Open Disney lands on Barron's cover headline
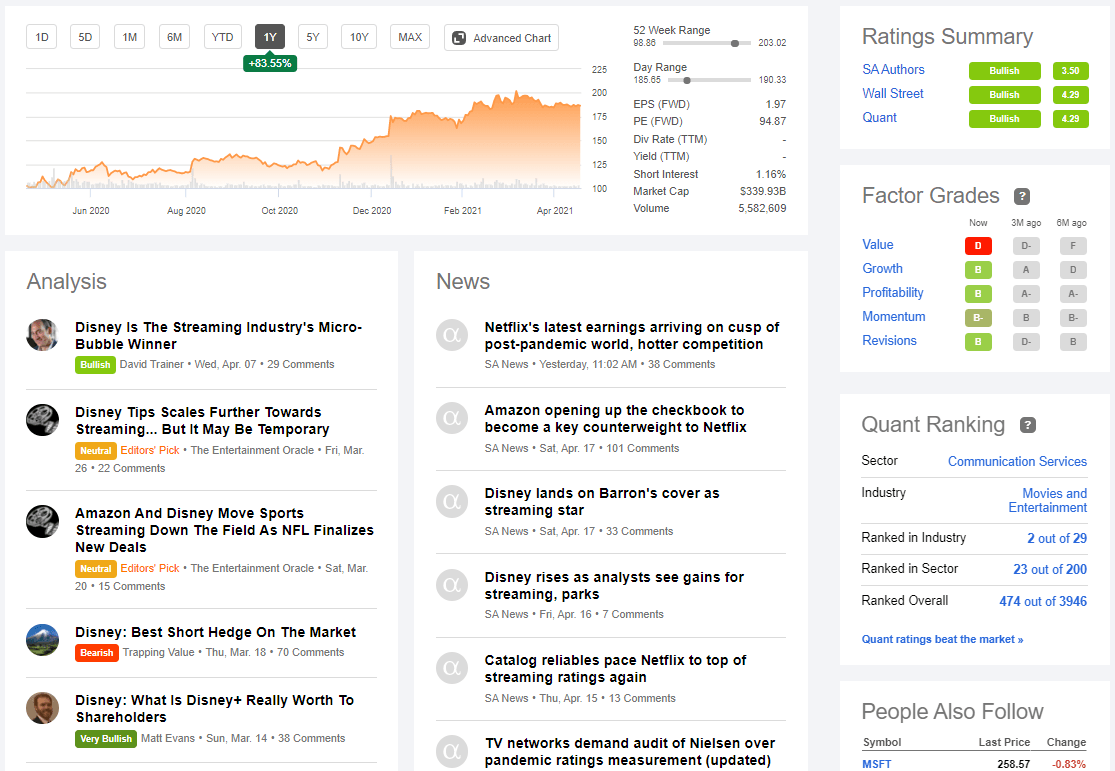Image resolution: width=1115 pixels, height=771 pixels. (x=602, y=502)
